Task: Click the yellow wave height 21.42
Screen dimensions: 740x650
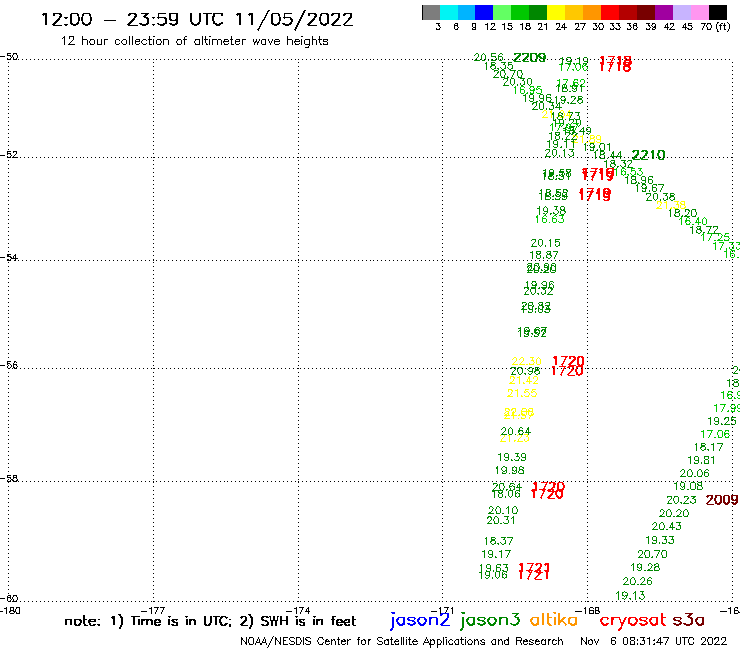Action: 523,380
